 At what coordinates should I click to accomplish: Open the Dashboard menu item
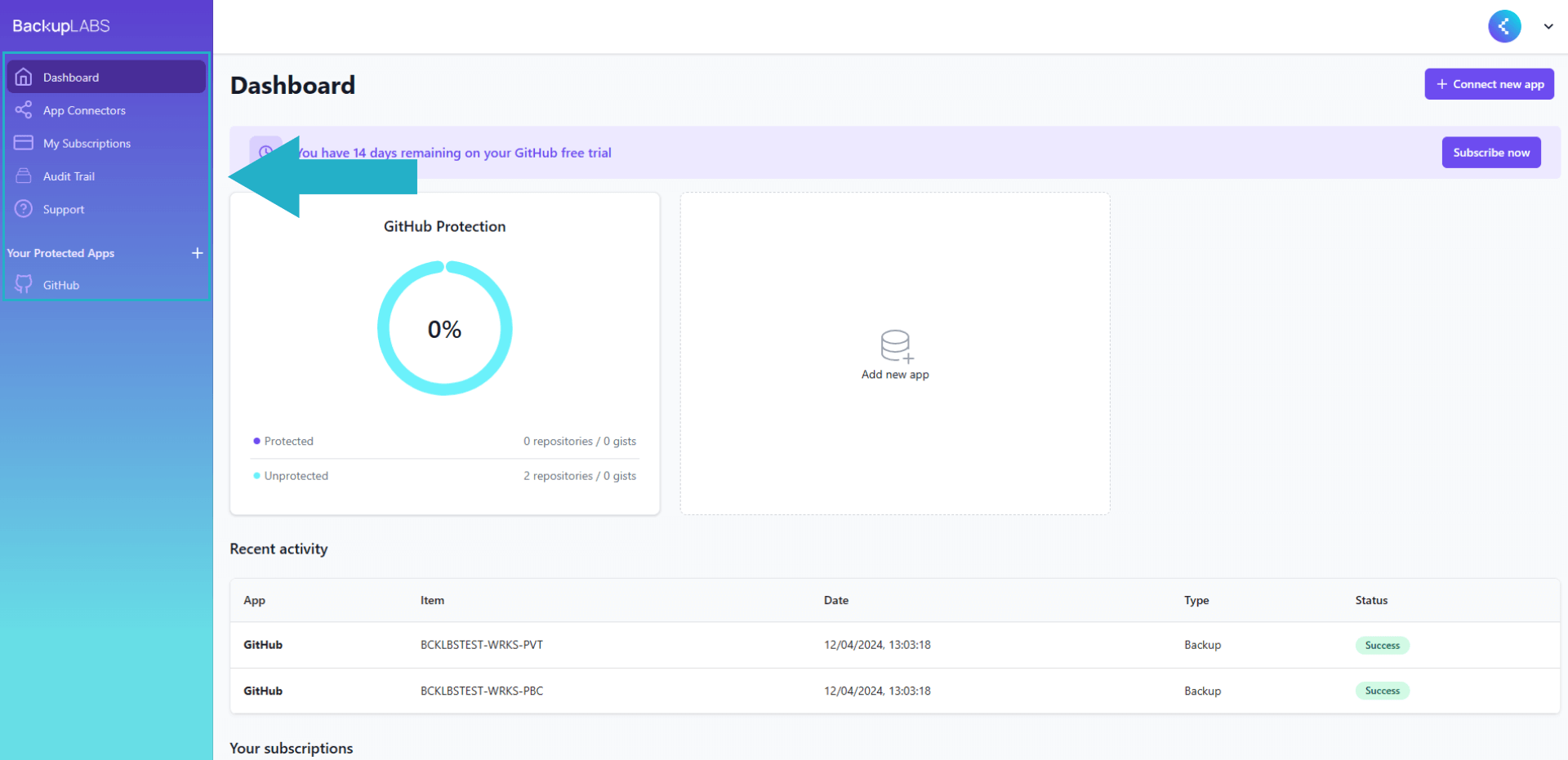pos(106,77)
